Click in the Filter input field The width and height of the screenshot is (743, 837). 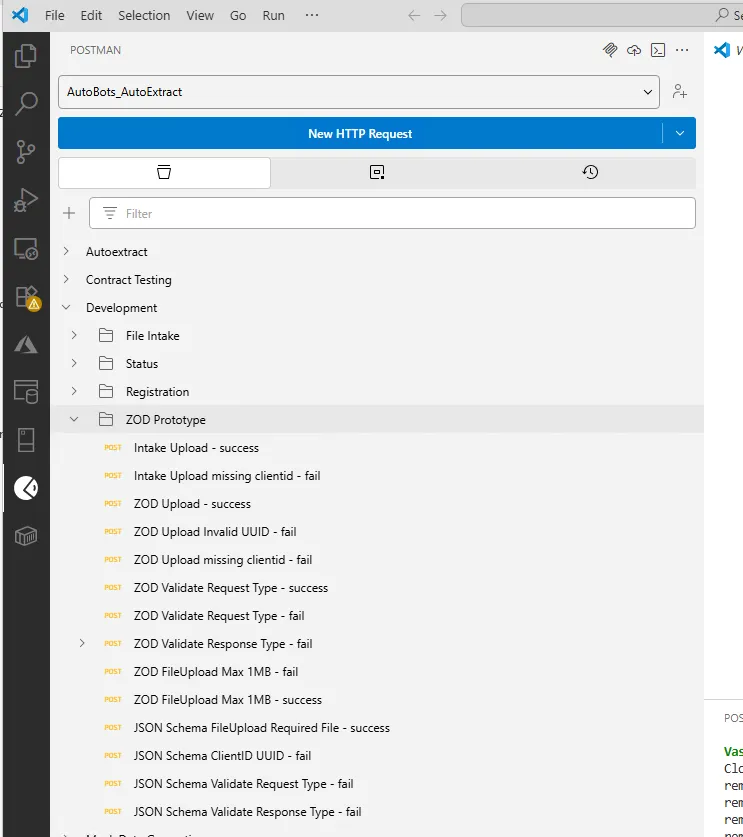(x=392, y=213)
